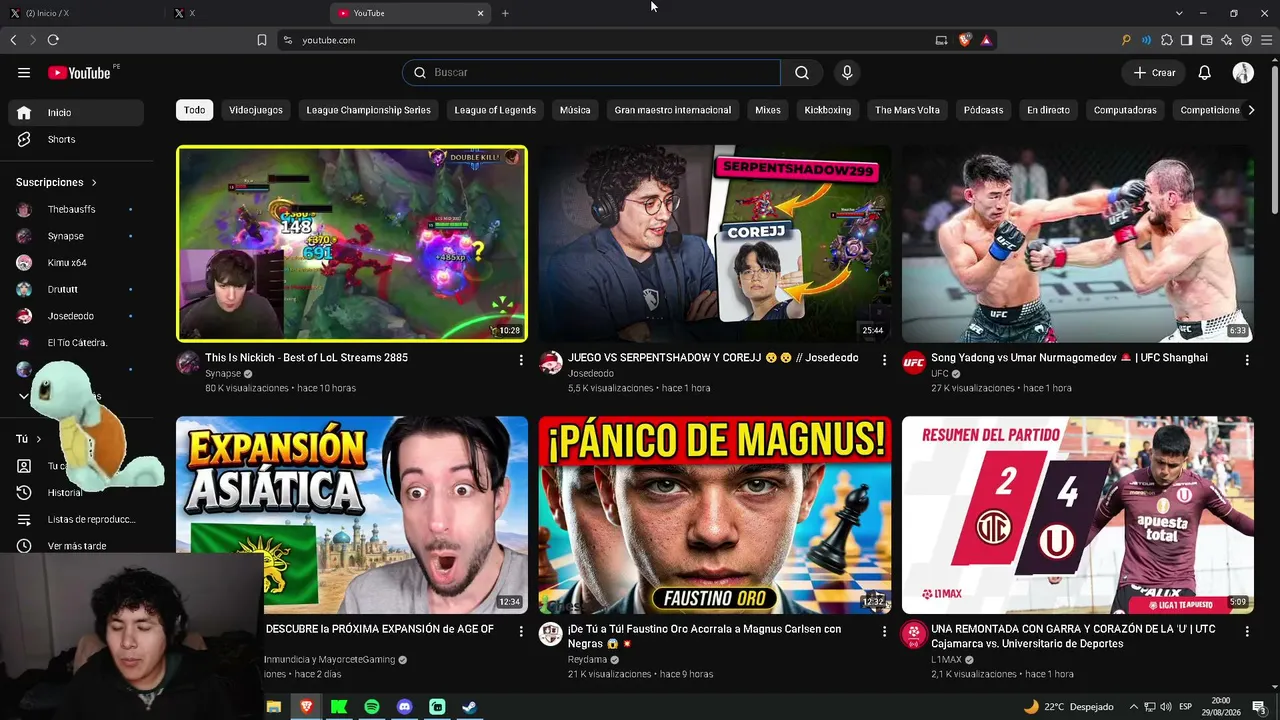Go to the YouTube logo home link
1280x720 pixels.
79,73
